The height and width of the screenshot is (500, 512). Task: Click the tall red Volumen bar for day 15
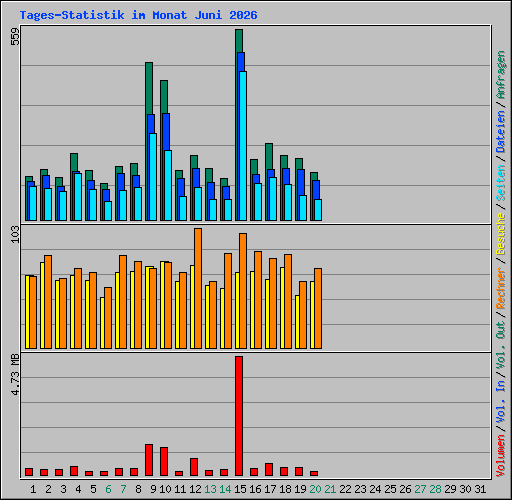tap(239, 416)
